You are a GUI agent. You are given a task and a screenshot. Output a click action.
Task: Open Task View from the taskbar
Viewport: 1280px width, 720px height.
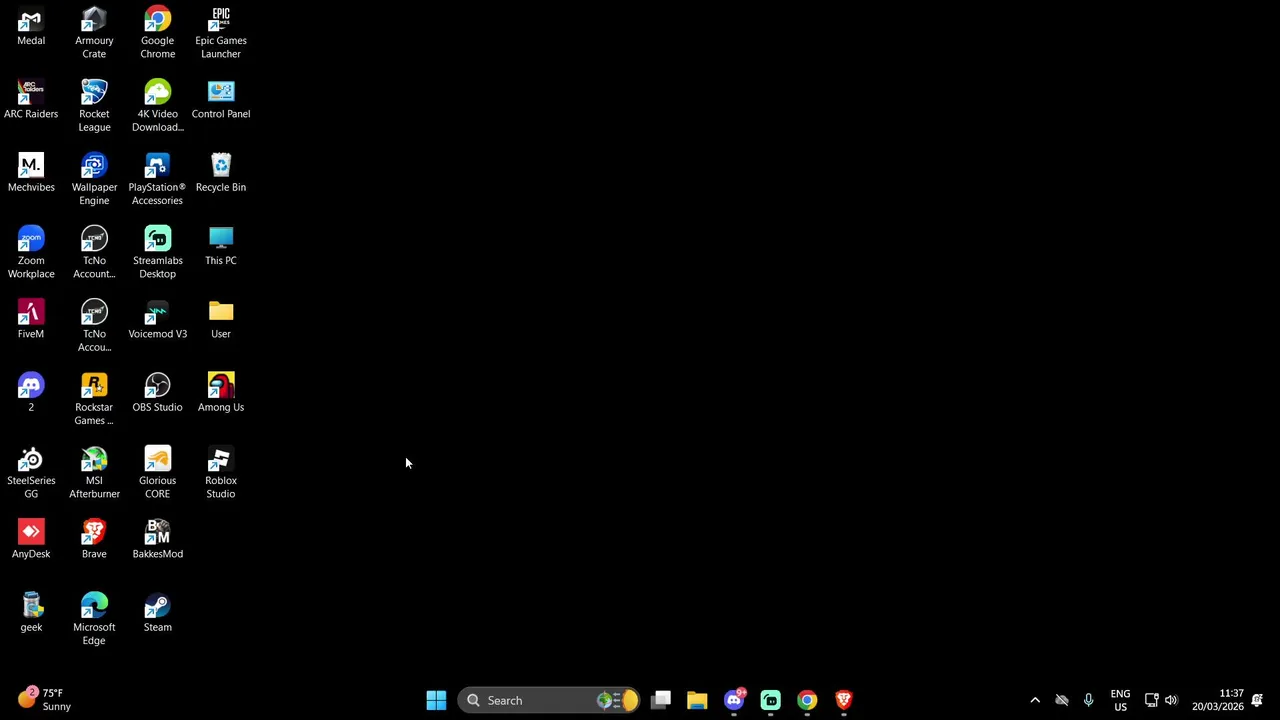(661, 700)
